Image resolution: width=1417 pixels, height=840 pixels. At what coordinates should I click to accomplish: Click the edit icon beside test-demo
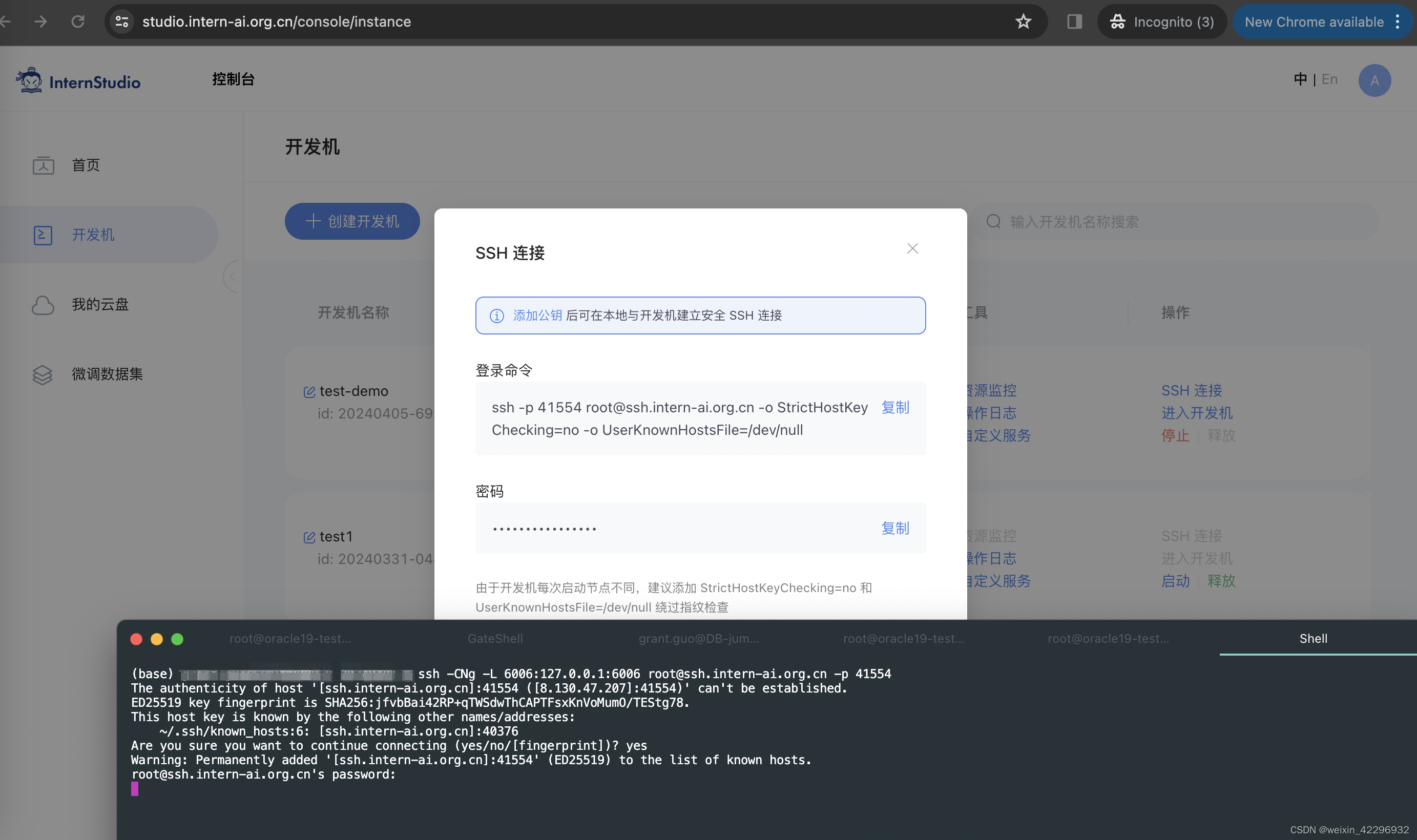point(309,392)
